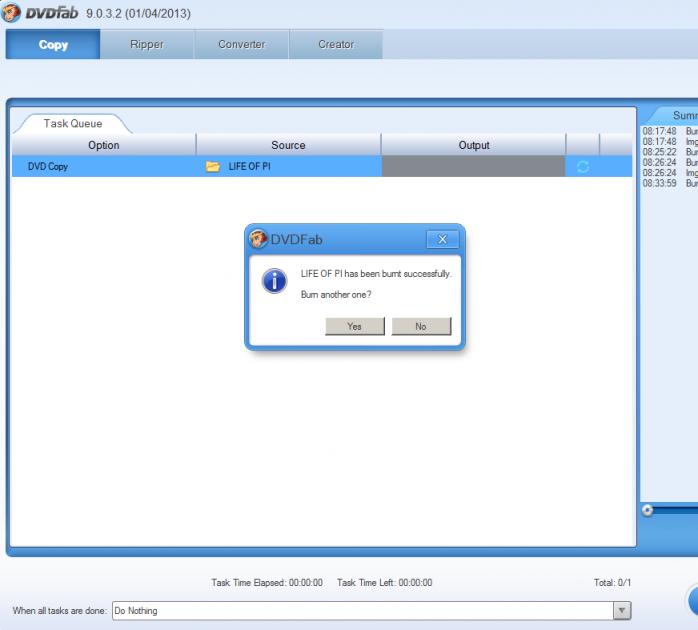698x630 pixels.
Task: Click Task Time Elapsed text
Action: 267,582
